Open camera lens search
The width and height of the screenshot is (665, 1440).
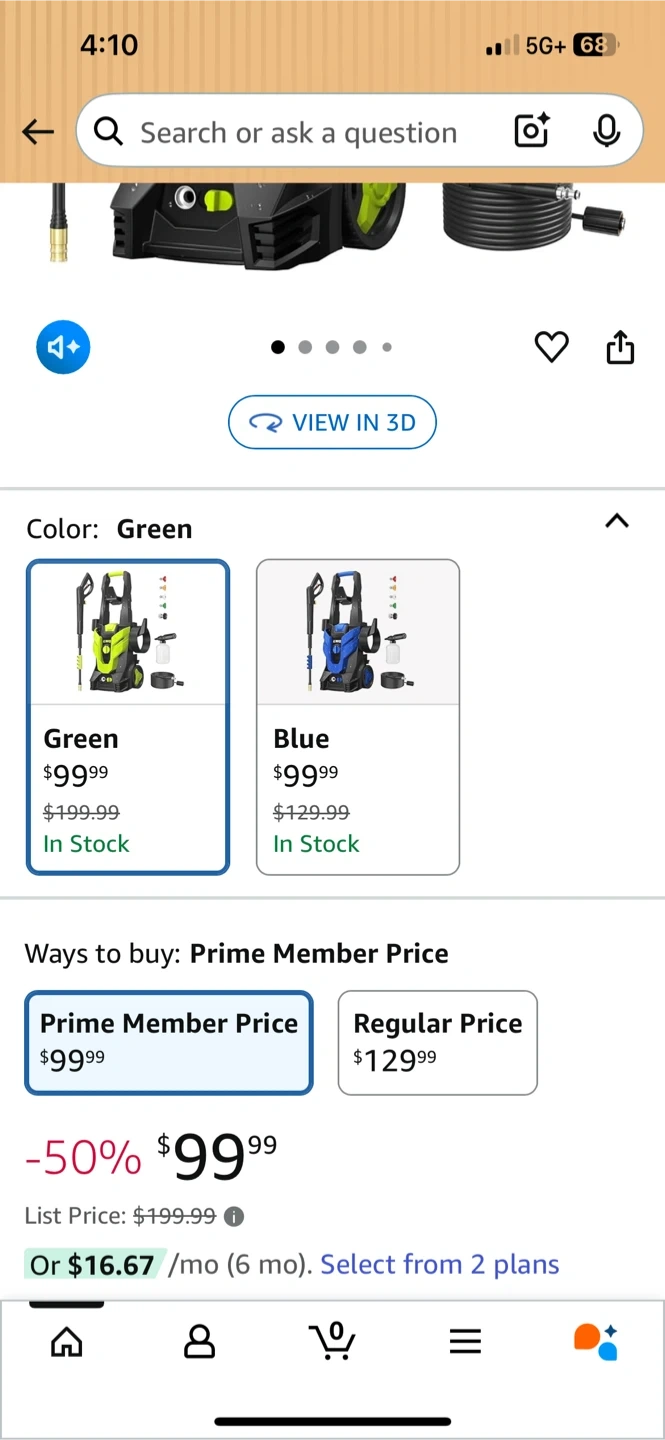point(531,131)
